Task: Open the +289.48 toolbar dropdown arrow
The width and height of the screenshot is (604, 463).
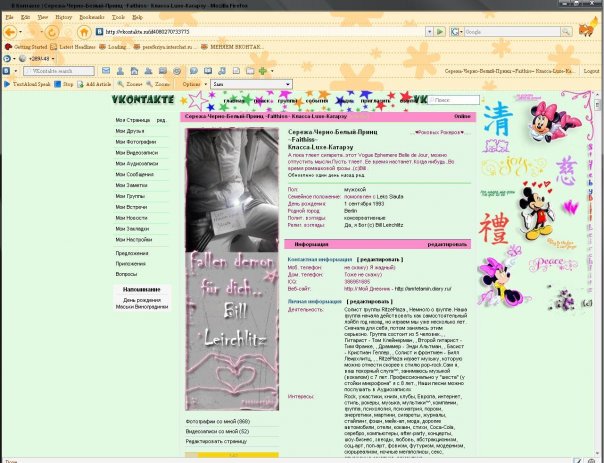Action: (x=53, y=59)
